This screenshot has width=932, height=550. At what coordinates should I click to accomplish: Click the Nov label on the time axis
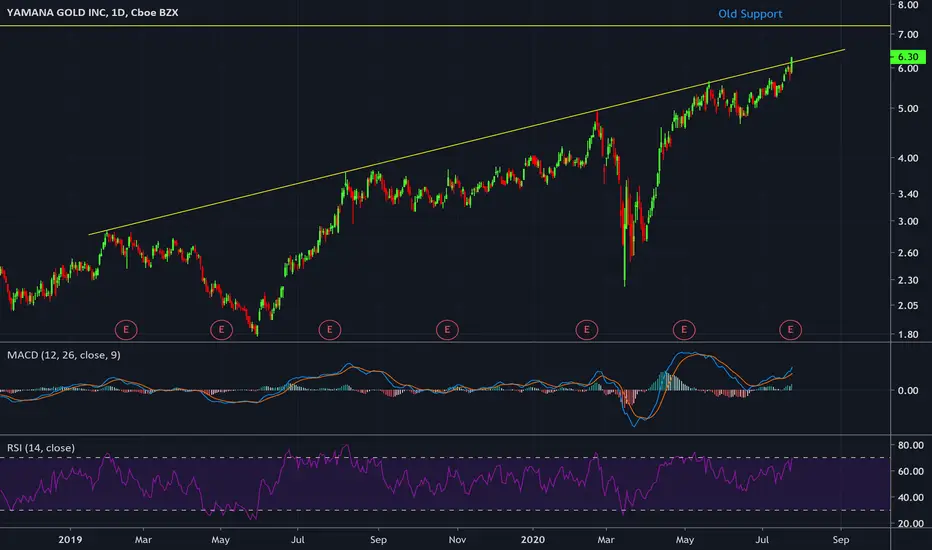[456, 540]
